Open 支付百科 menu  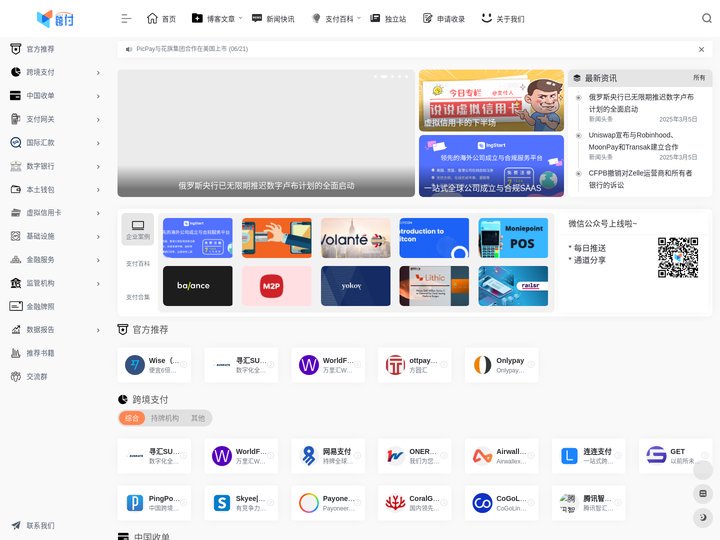coord(336,19)
